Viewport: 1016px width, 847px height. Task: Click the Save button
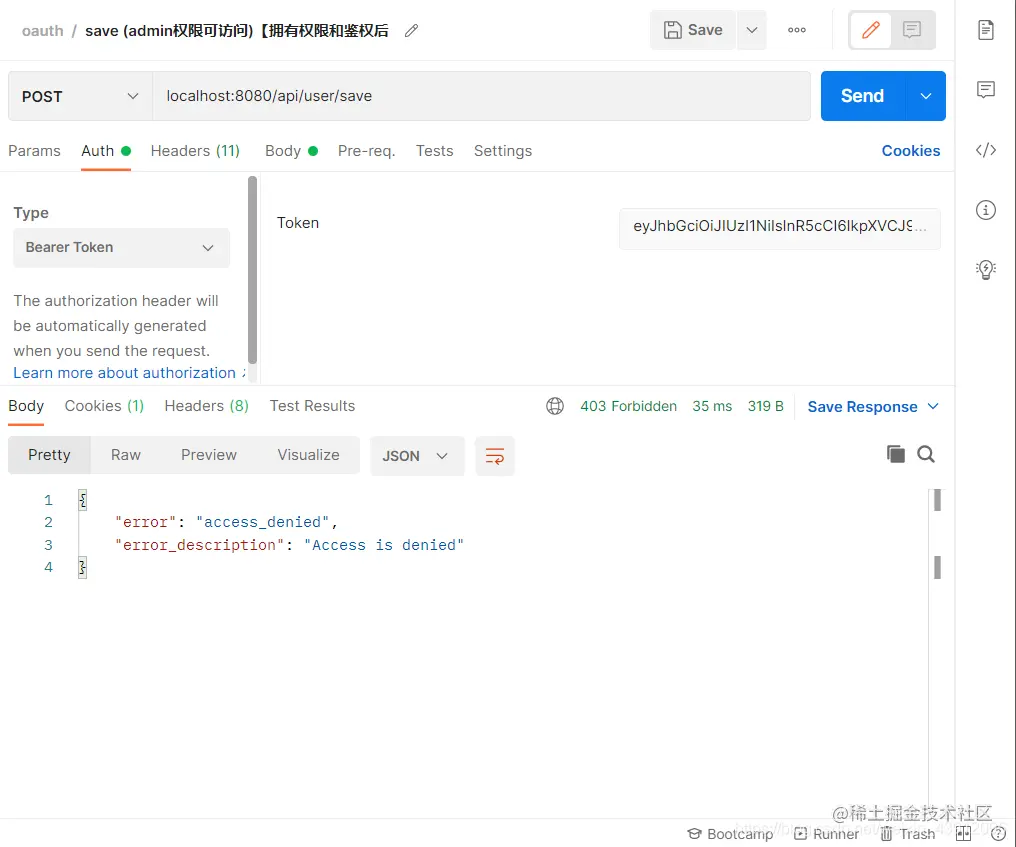[693, 30]
